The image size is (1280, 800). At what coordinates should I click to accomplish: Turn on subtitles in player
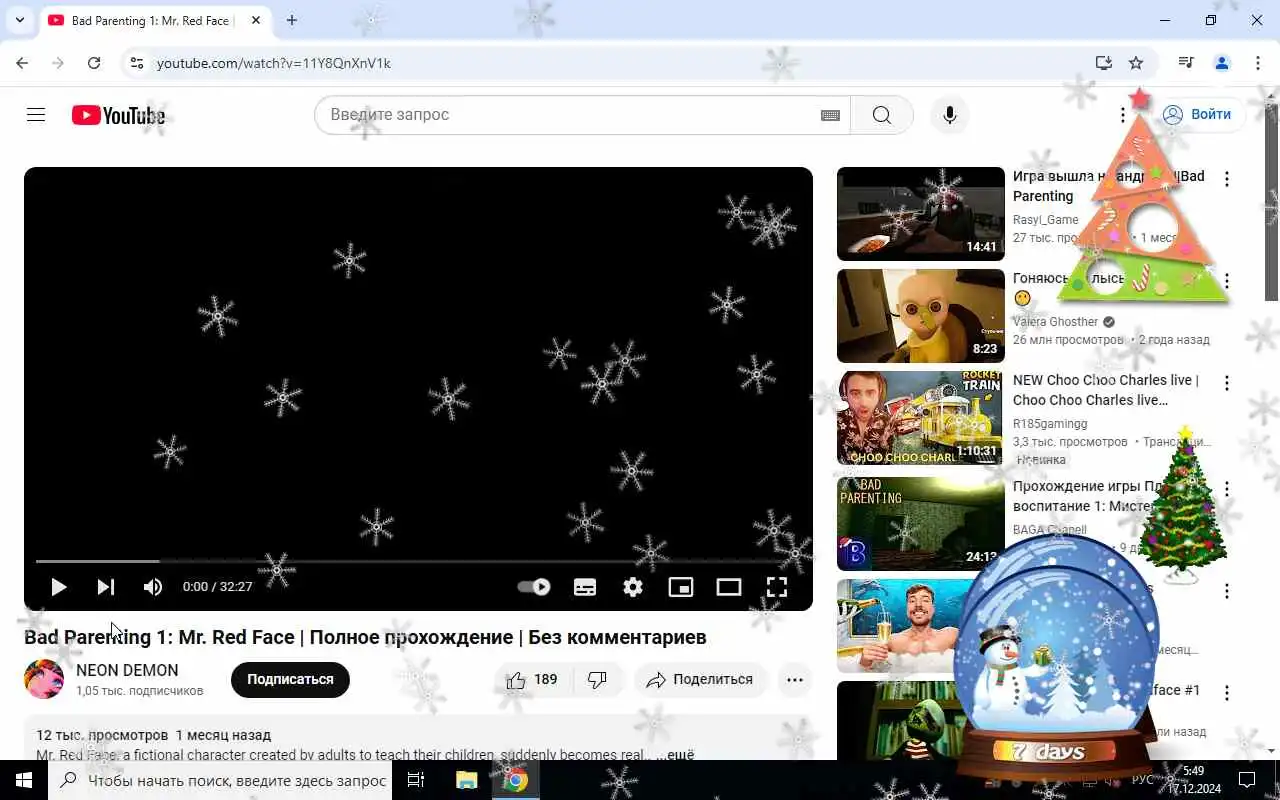click(585, 587)
